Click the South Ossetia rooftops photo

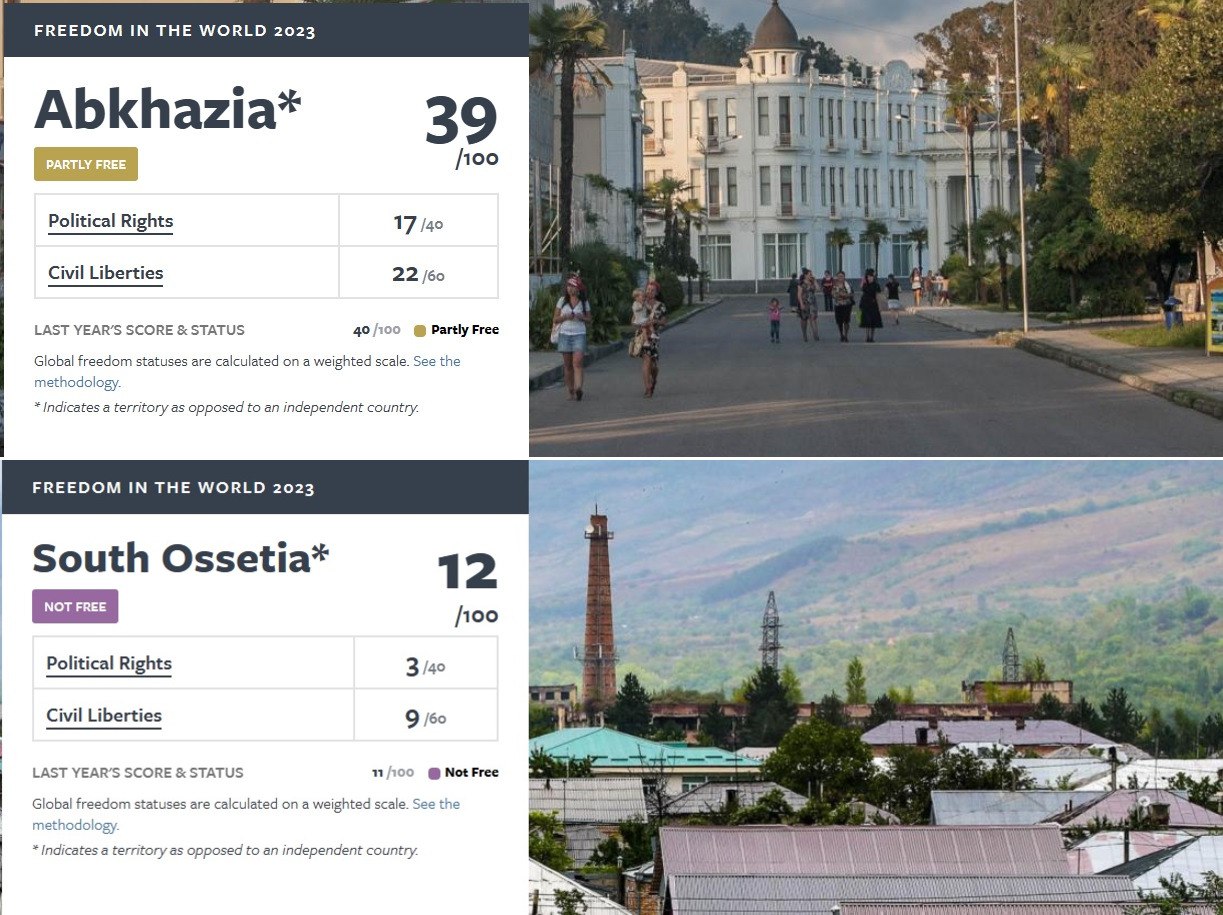point(876,687)
